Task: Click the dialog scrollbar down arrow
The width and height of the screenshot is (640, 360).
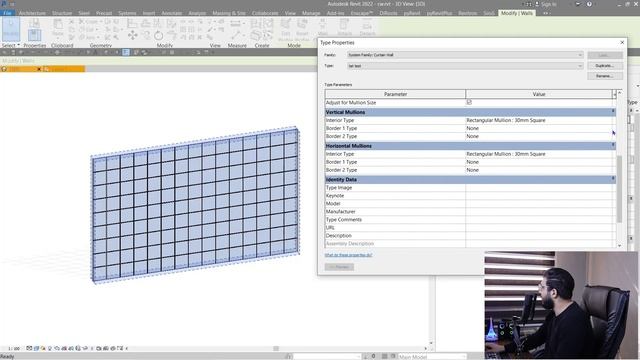Action: 620,245
